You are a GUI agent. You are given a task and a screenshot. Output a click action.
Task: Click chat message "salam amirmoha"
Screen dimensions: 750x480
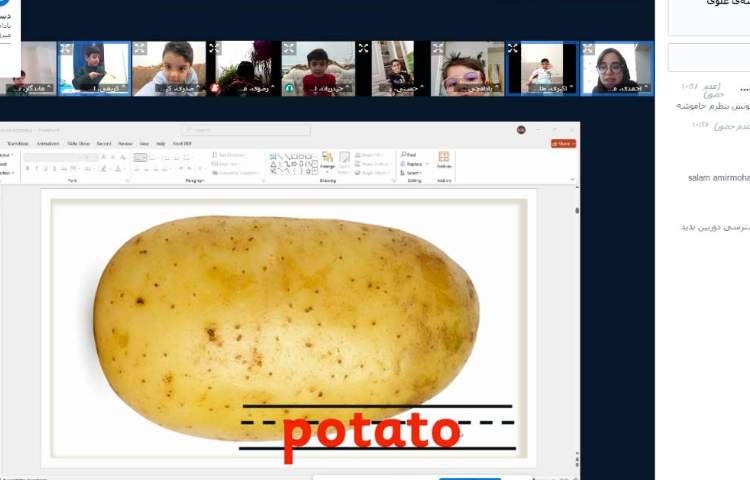pyautogui.click(x=719, y=178)
